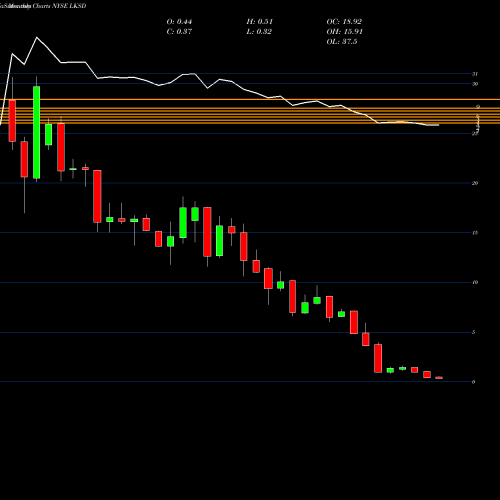This screenshot has width=500, height=500.
Task: Click the price axis label '20'
Action: pos(475,183)
